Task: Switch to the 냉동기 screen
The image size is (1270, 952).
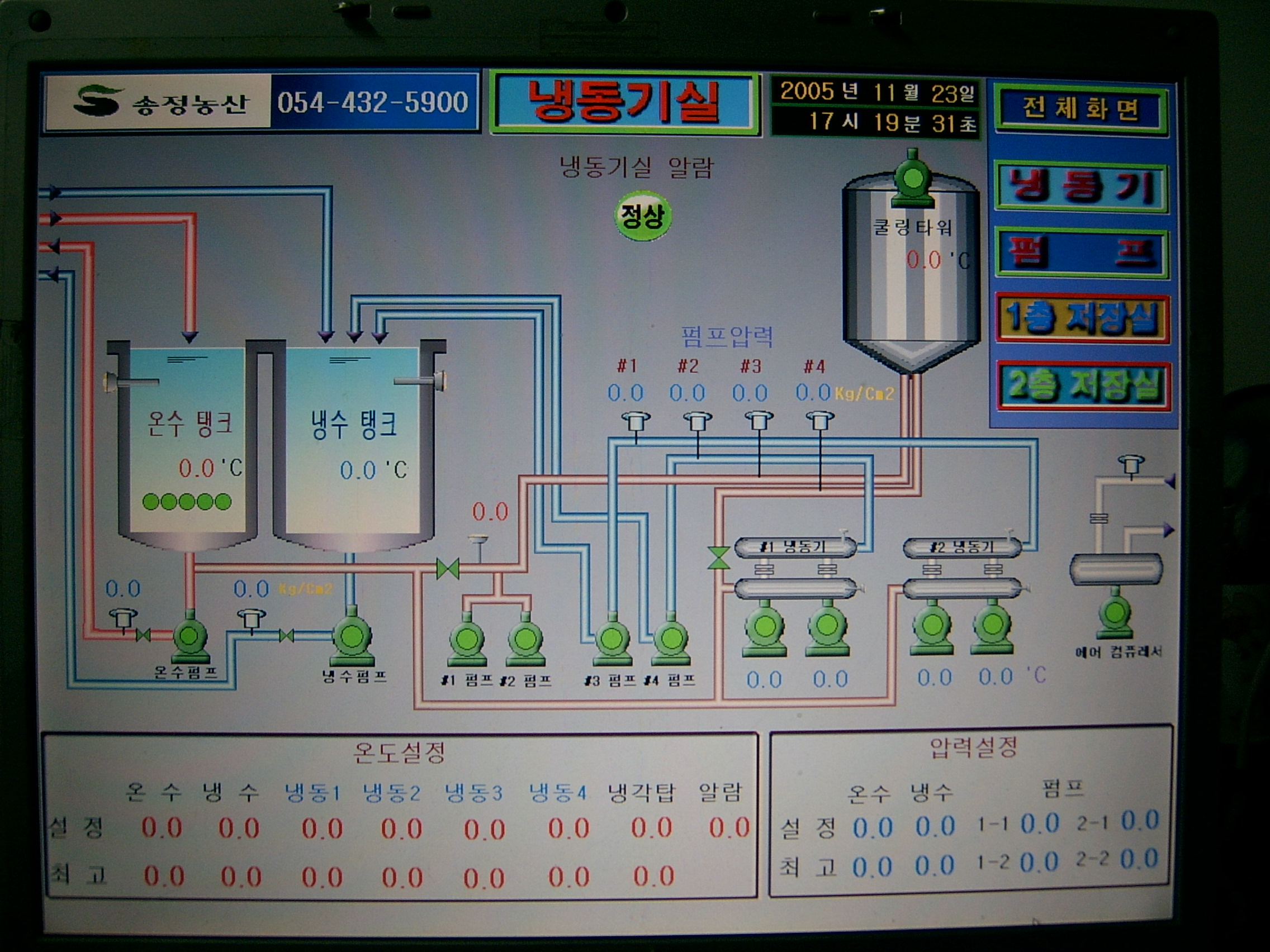Action: [1082, 187]
